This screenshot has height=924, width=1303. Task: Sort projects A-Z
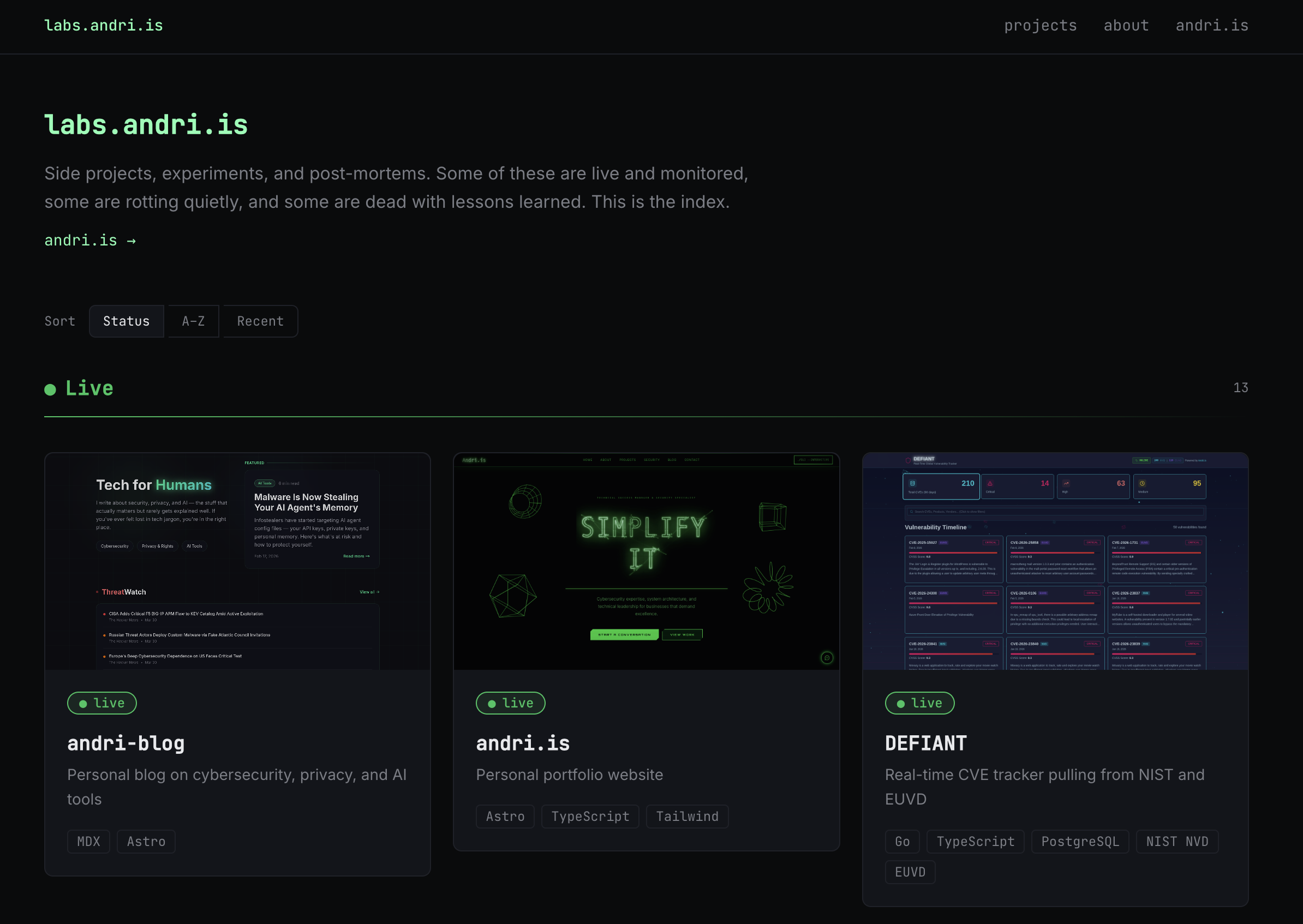pyautogui.click(x=194, y=321)
